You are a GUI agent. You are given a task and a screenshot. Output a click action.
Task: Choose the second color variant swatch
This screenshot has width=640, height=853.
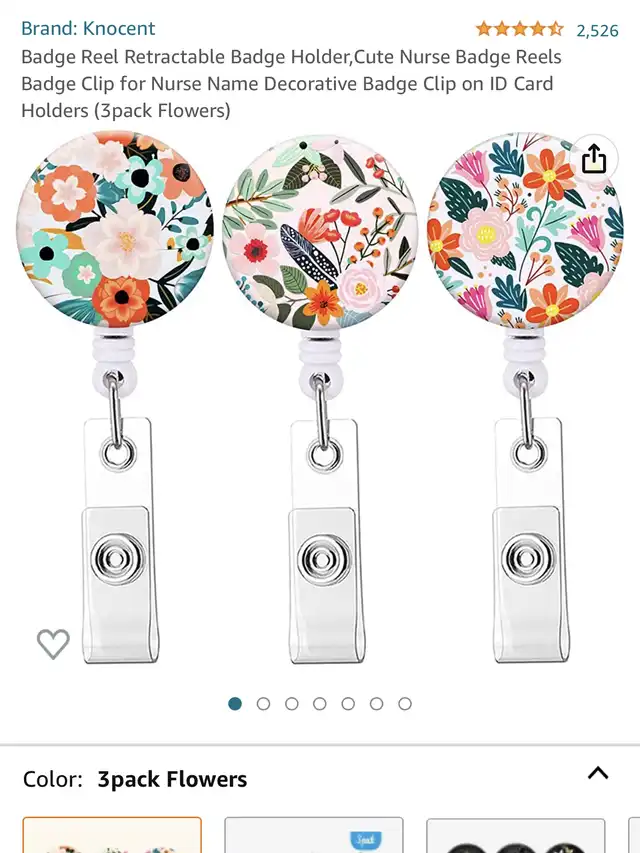click(x=314, y=835)
